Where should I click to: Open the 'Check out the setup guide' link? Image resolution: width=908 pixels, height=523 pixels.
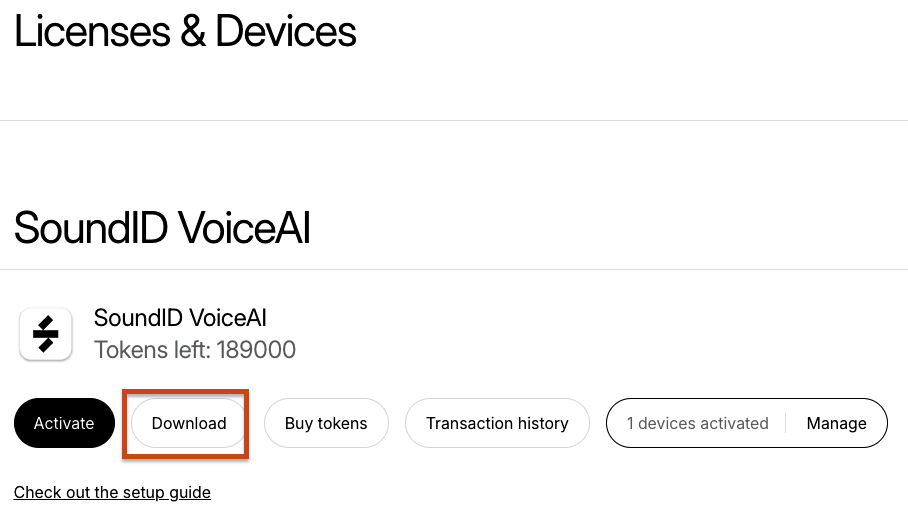click(x=112, y=492)
